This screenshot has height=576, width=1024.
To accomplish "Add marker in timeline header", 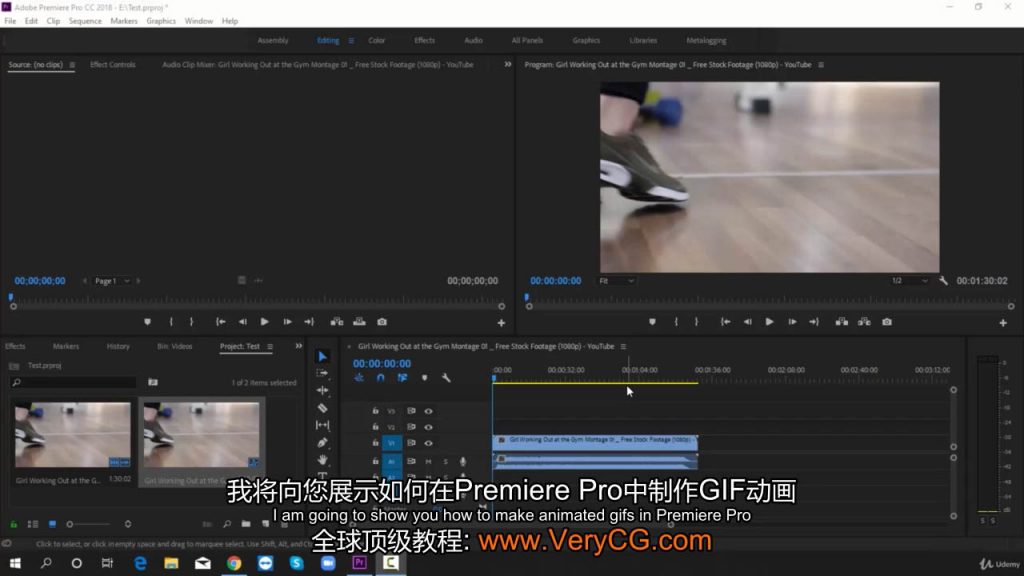I will coord(424,378).
